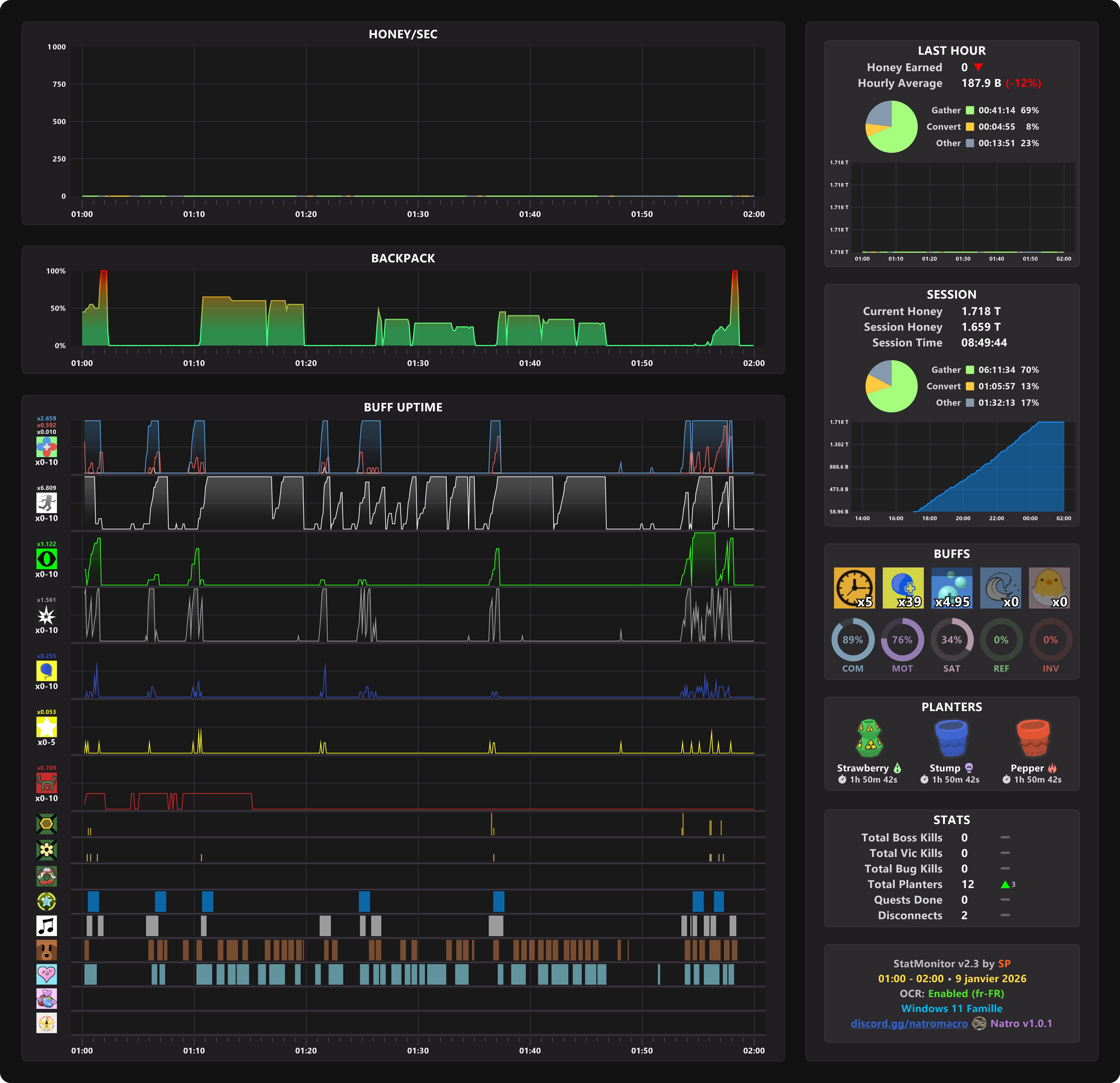
Task: Click the green Gather swatch in Last Hour
Action: click(970, 110)
